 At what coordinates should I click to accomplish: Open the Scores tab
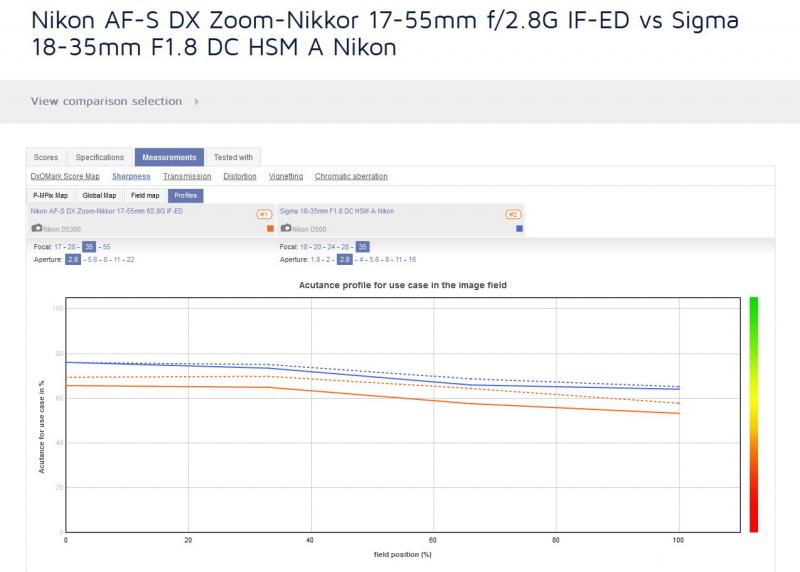click(46, 157)
